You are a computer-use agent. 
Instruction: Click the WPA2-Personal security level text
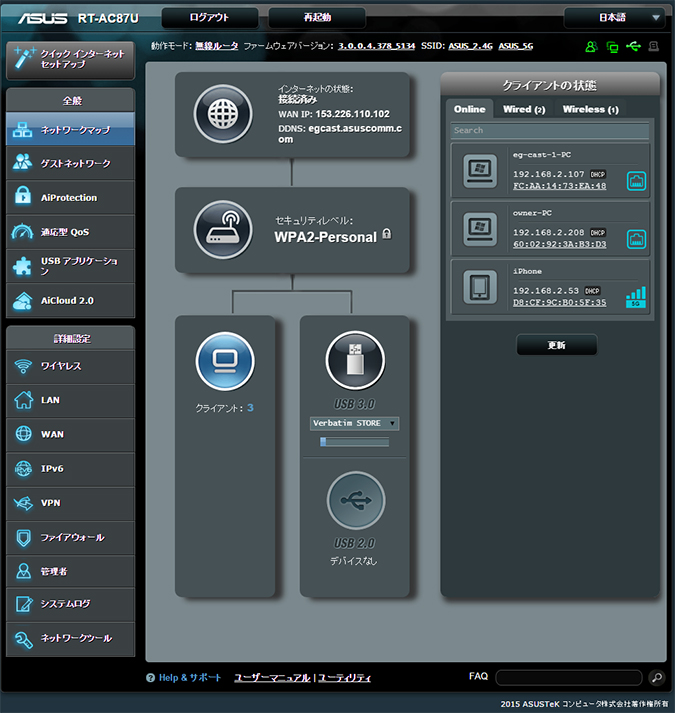pyautogui.click(x=325, y=237)
